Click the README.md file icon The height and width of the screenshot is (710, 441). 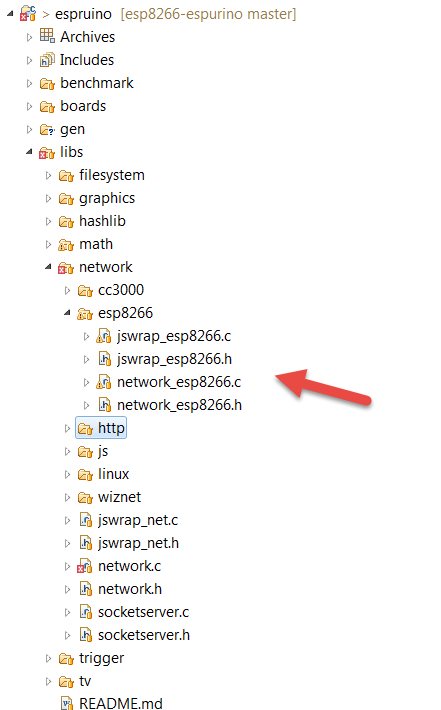point(67,703)
